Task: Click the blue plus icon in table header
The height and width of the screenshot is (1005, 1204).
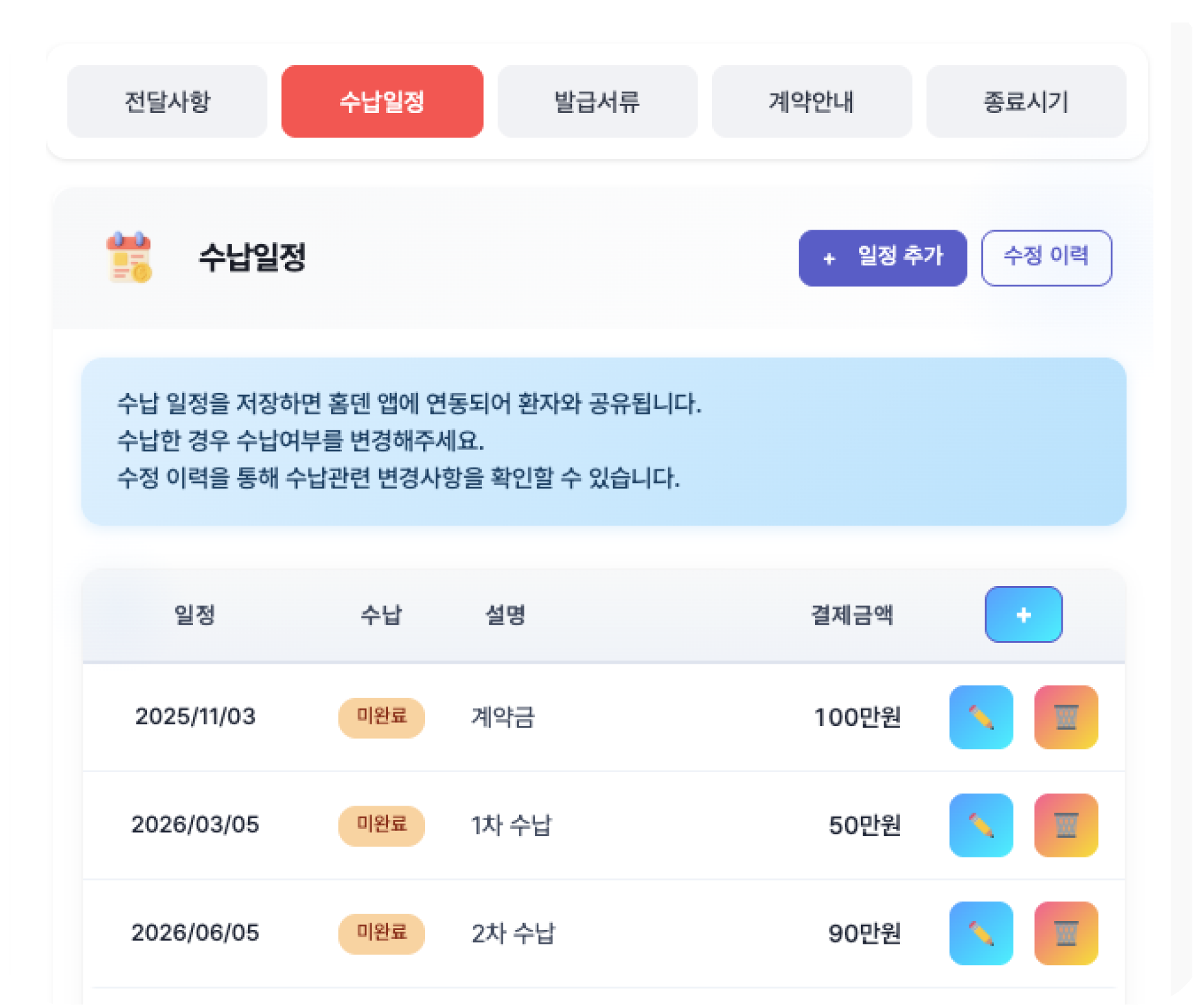Action: [x=1024, y=614]
